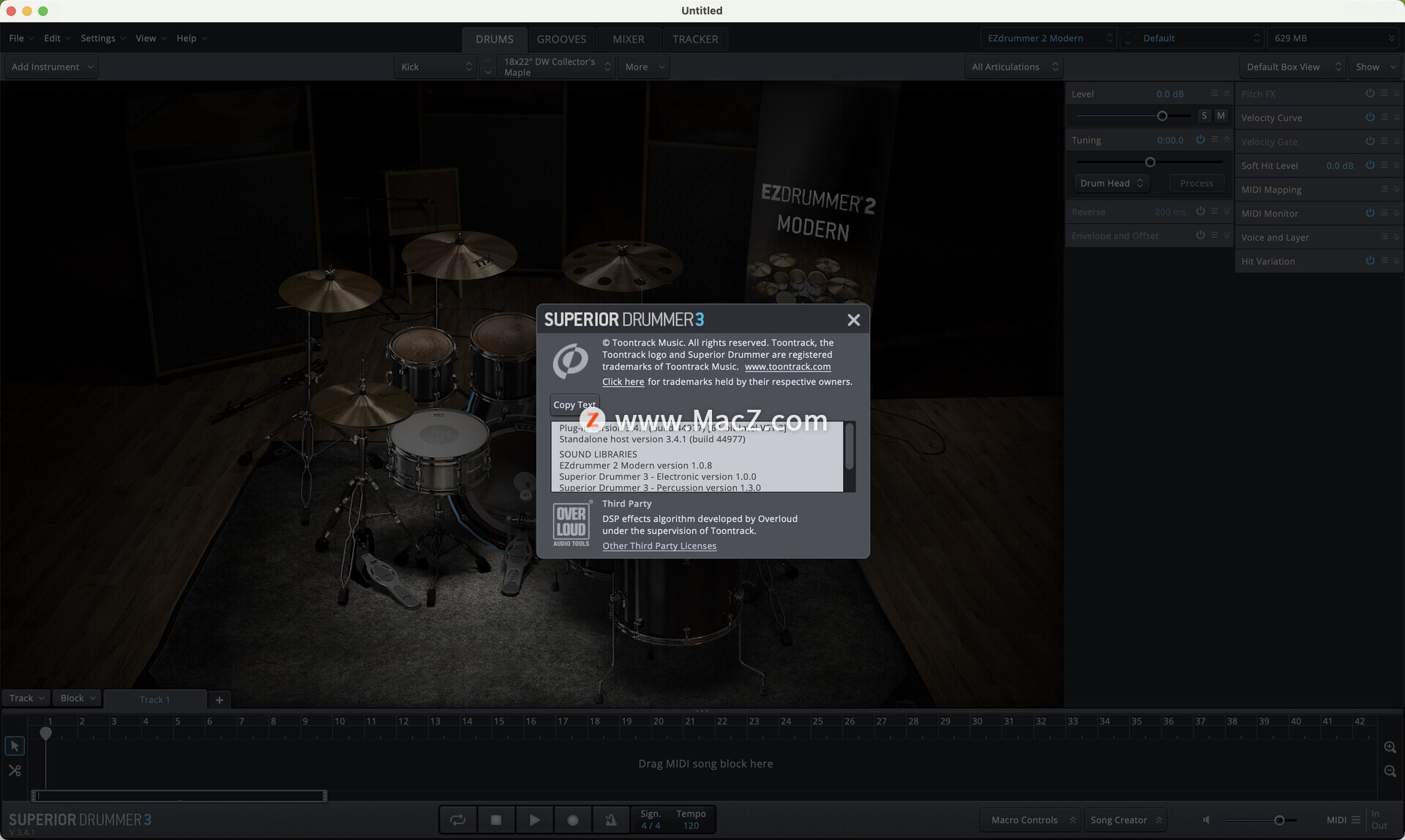The height and width of the screenshot is (840, 1405).
Task: Mute the instrument with M button
Action: [1221, 116]
